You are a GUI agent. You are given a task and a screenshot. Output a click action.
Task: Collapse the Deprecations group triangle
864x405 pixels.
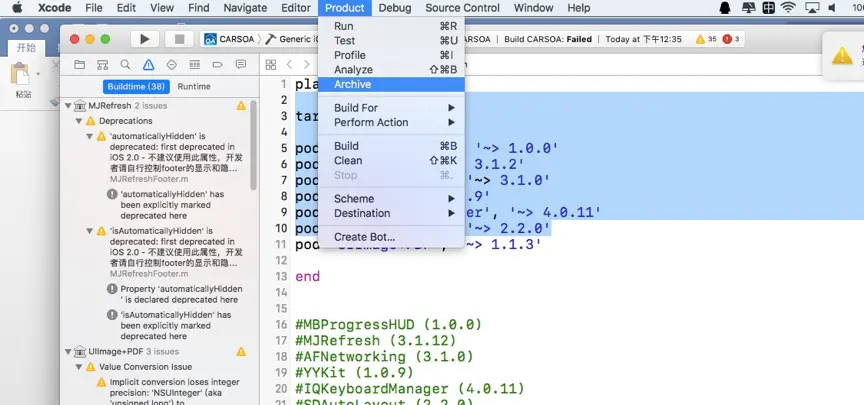(79, 121)
